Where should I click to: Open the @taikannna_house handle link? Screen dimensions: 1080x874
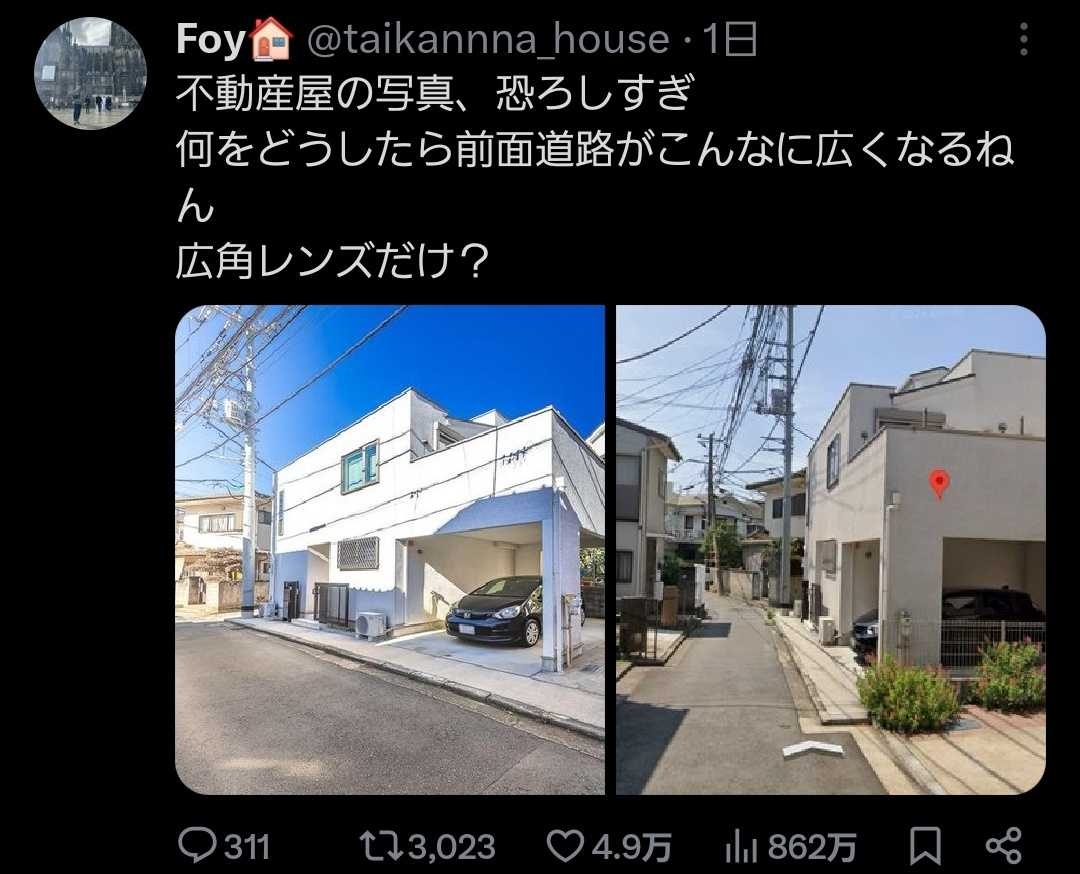click(488, 39)
